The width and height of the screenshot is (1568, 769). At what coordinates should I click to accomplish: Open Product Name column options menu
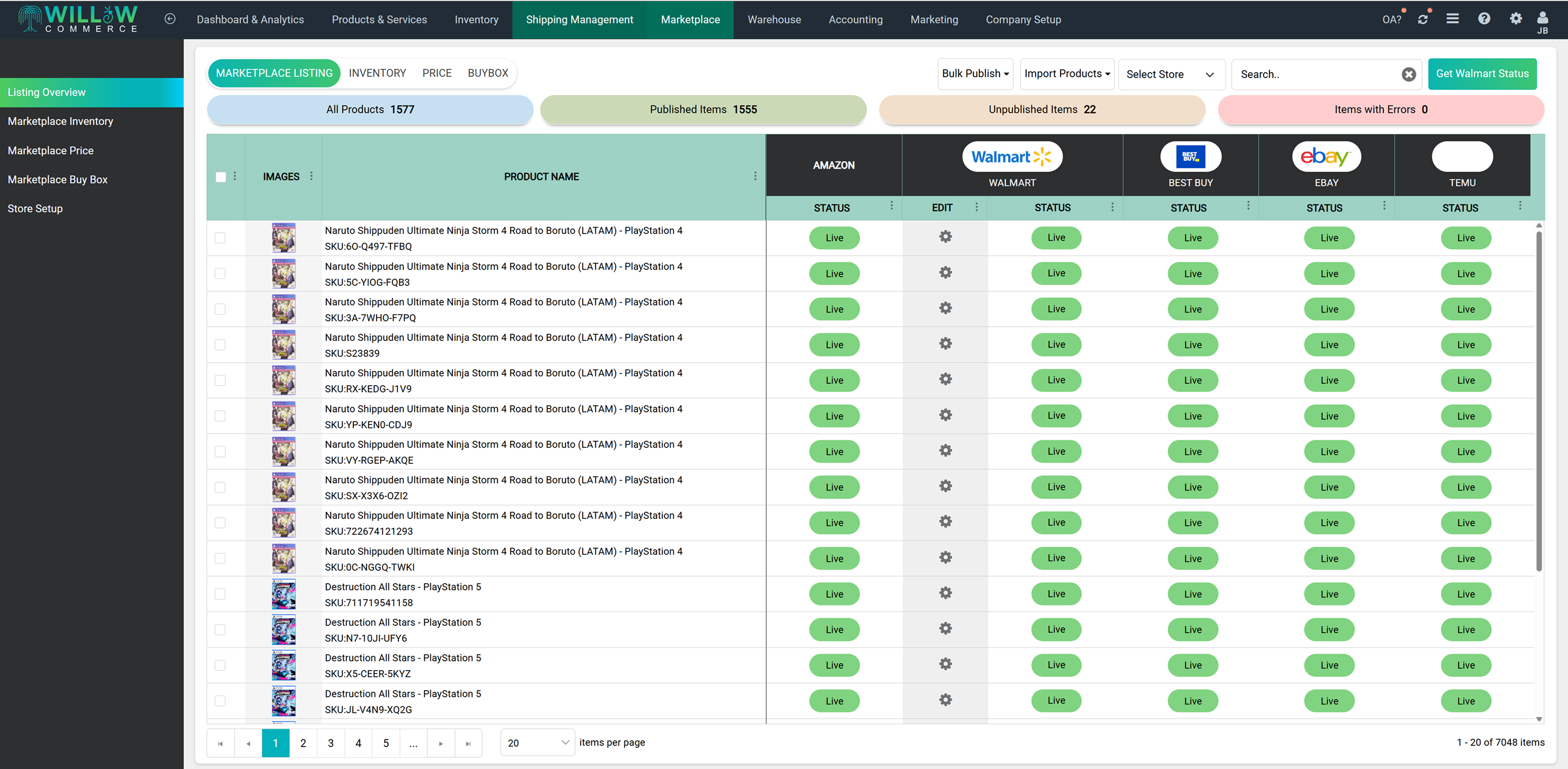[755, 176]
